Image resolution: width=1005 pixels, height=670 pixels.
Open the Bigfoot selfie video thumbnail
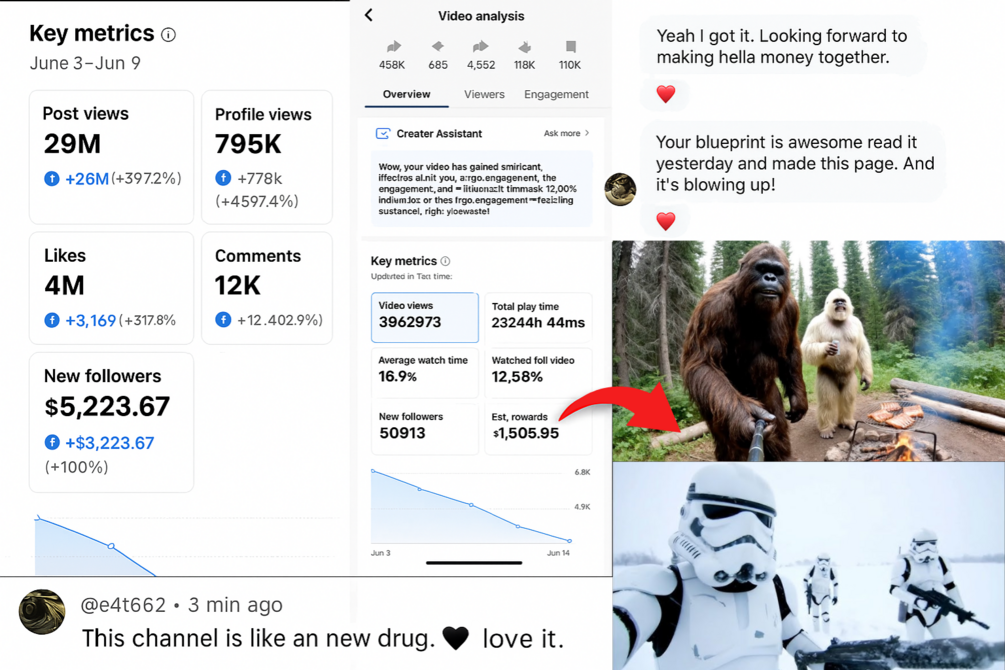tap(808, 351)
